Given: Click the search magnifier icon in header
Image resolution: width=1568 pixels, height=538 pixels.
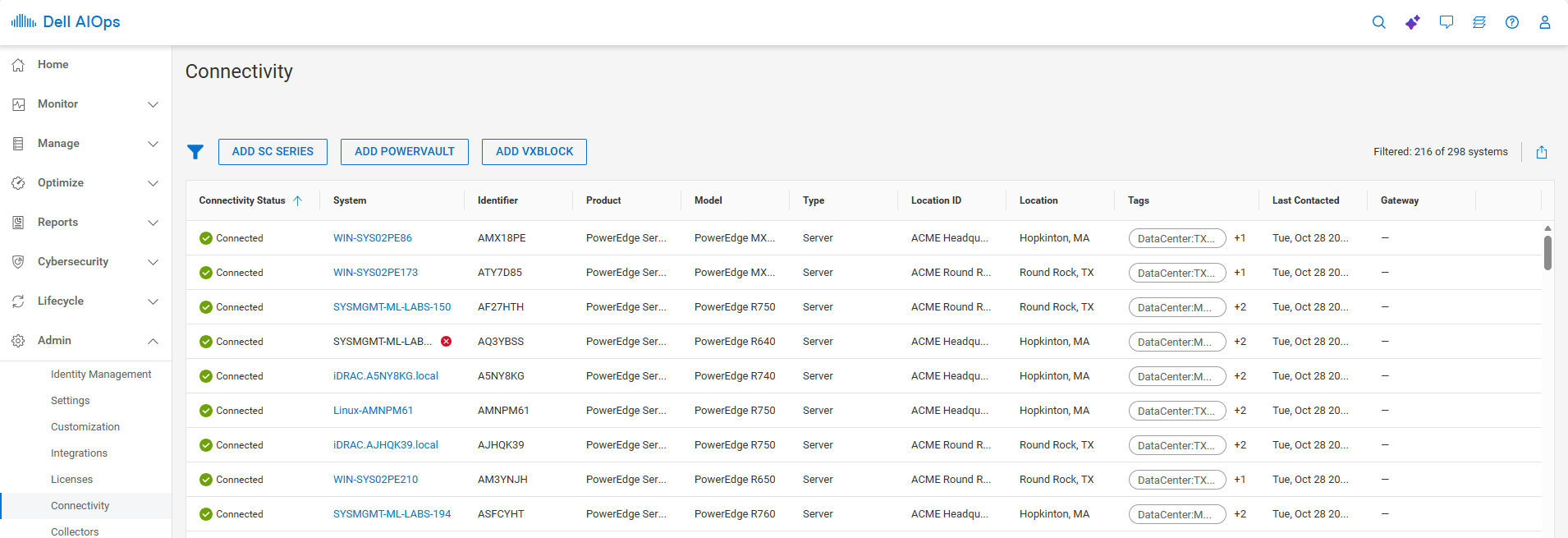Looking at the screenshot, I should (x=1378, y=22).
